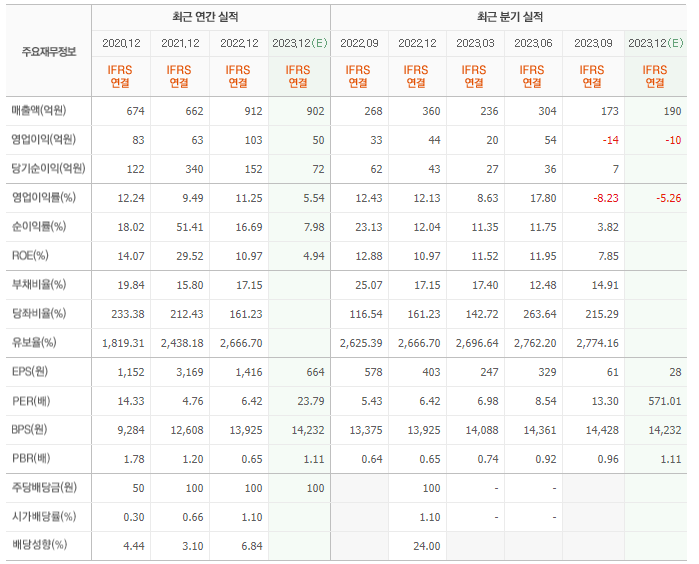The height and width of the screenshot is (564, 699).
Task: Click the 순이익률(%) row label
Action: [39, 226]
